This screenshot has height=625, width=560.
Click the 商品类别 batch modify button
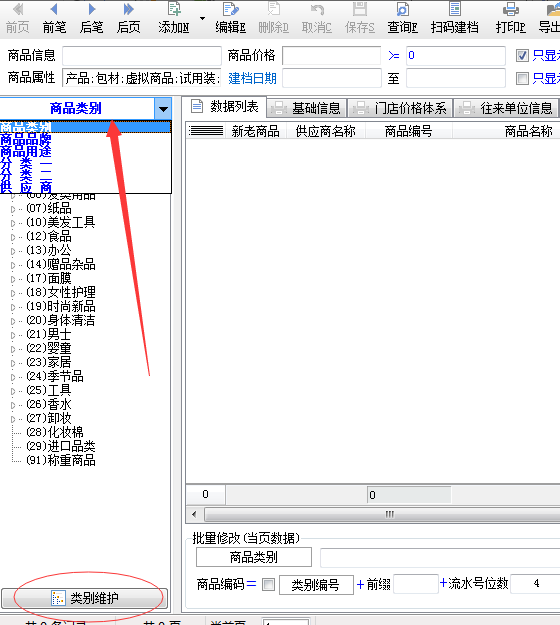tap(254, 557)
